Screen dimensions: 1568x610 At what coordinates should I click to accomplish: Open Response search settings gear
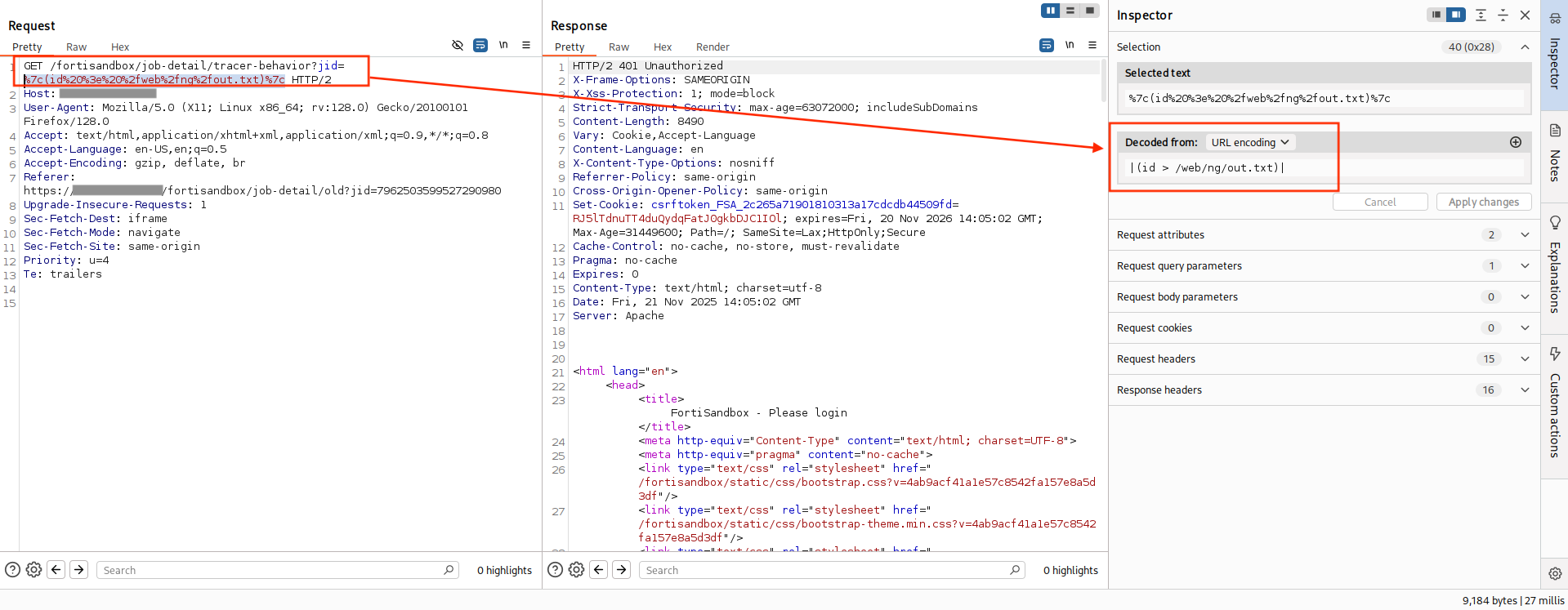tap(576, 570)
